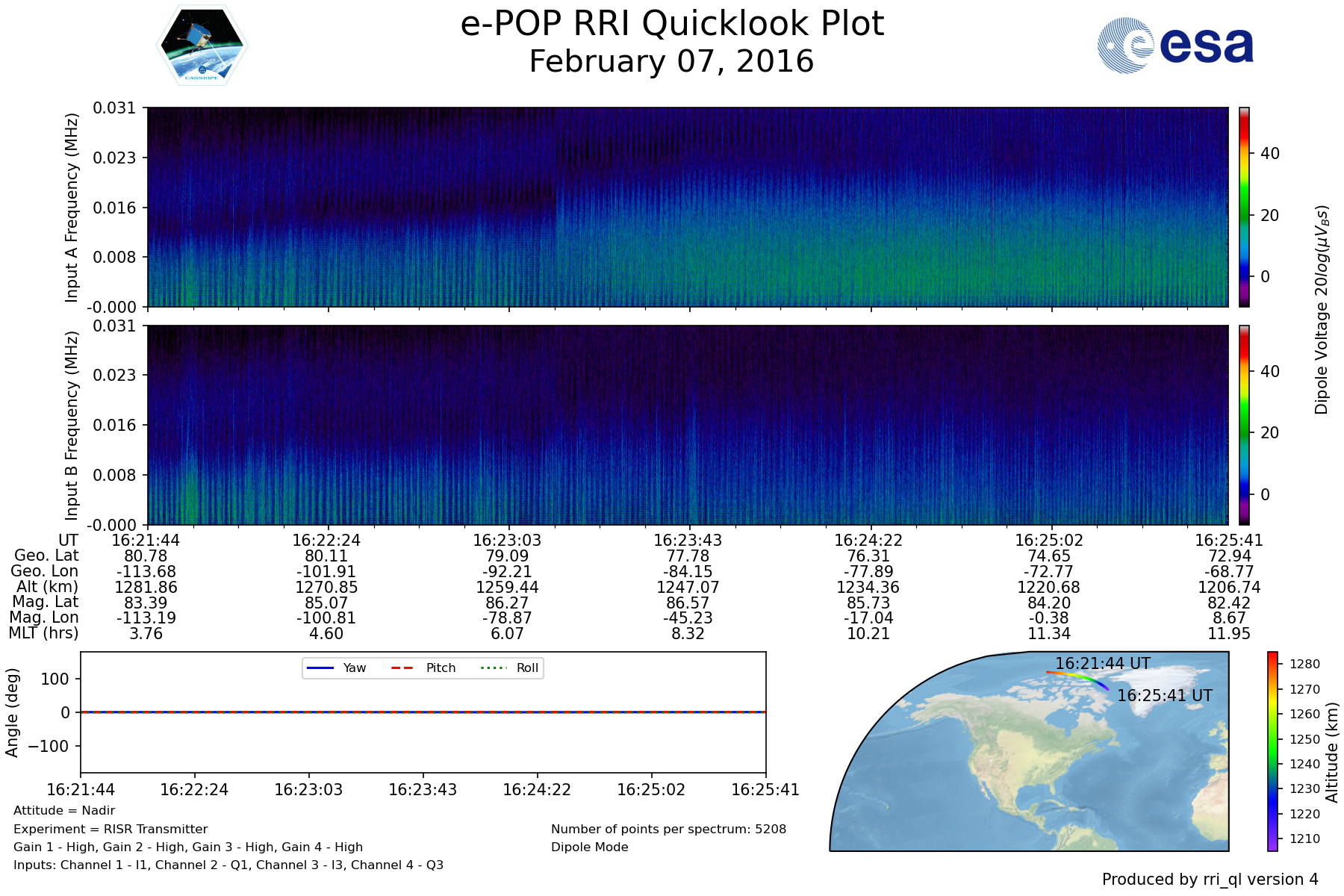Click the Input B dipole voltage colorbar
Screen dimensions: 1344x896
coord(1244,425)
